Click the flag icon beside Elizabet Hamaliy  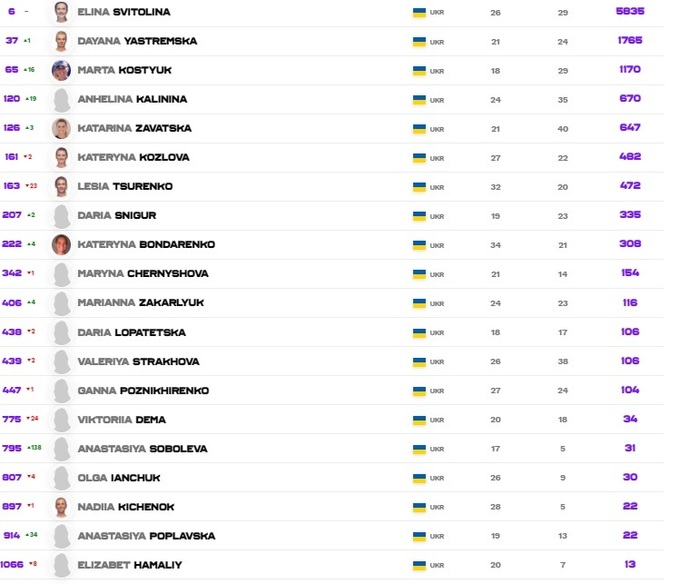pyautogui.click(x=420, y=565)
